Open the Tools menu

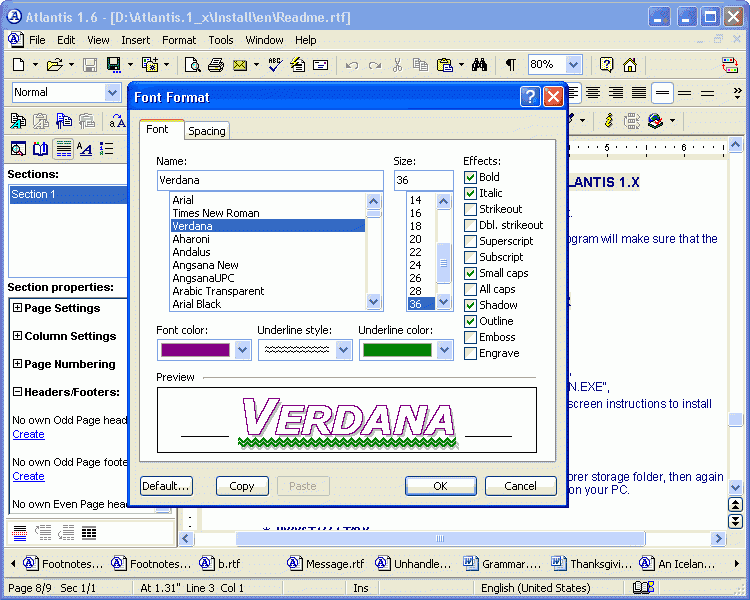221,40
